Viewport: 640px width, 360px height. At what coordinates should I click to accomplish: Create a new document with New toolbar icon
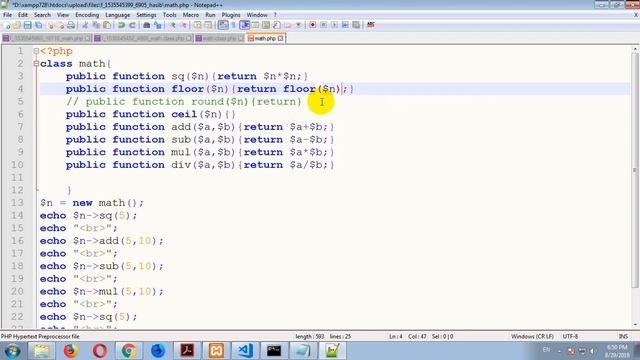(x=7, y=25)
